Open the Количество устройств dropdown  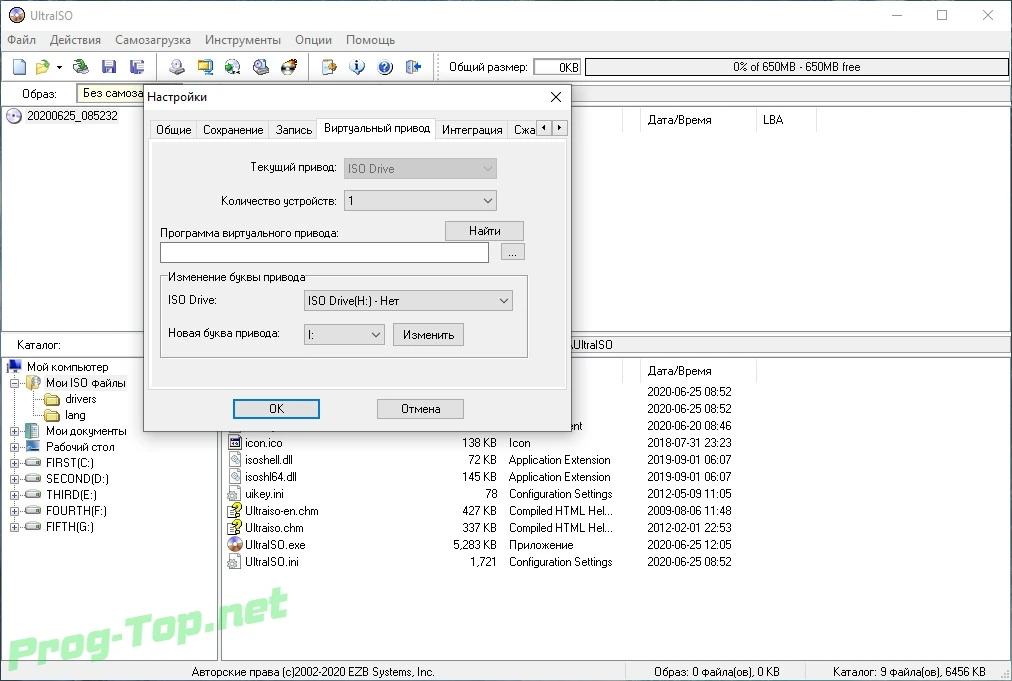pyautogui.click(x=420, y=201)
